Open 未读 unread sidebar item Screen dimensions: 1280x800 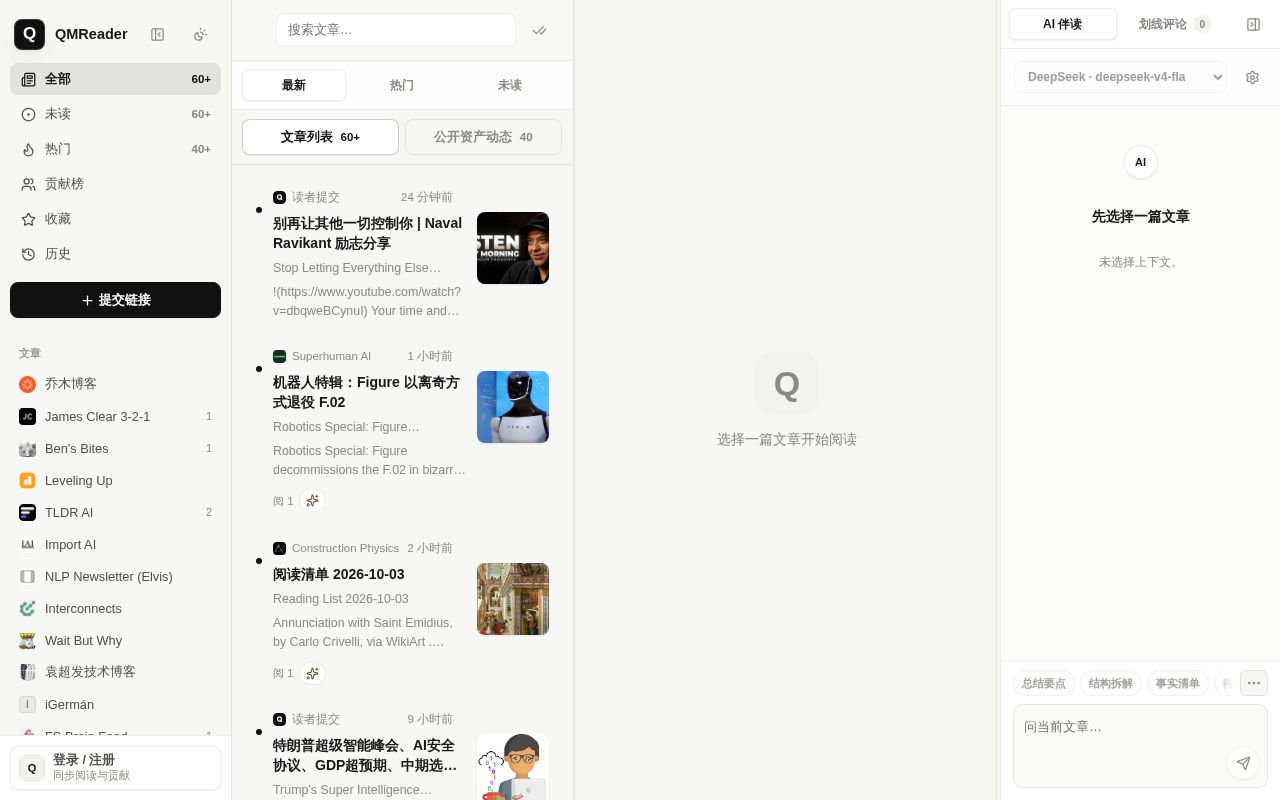point(115,114)
